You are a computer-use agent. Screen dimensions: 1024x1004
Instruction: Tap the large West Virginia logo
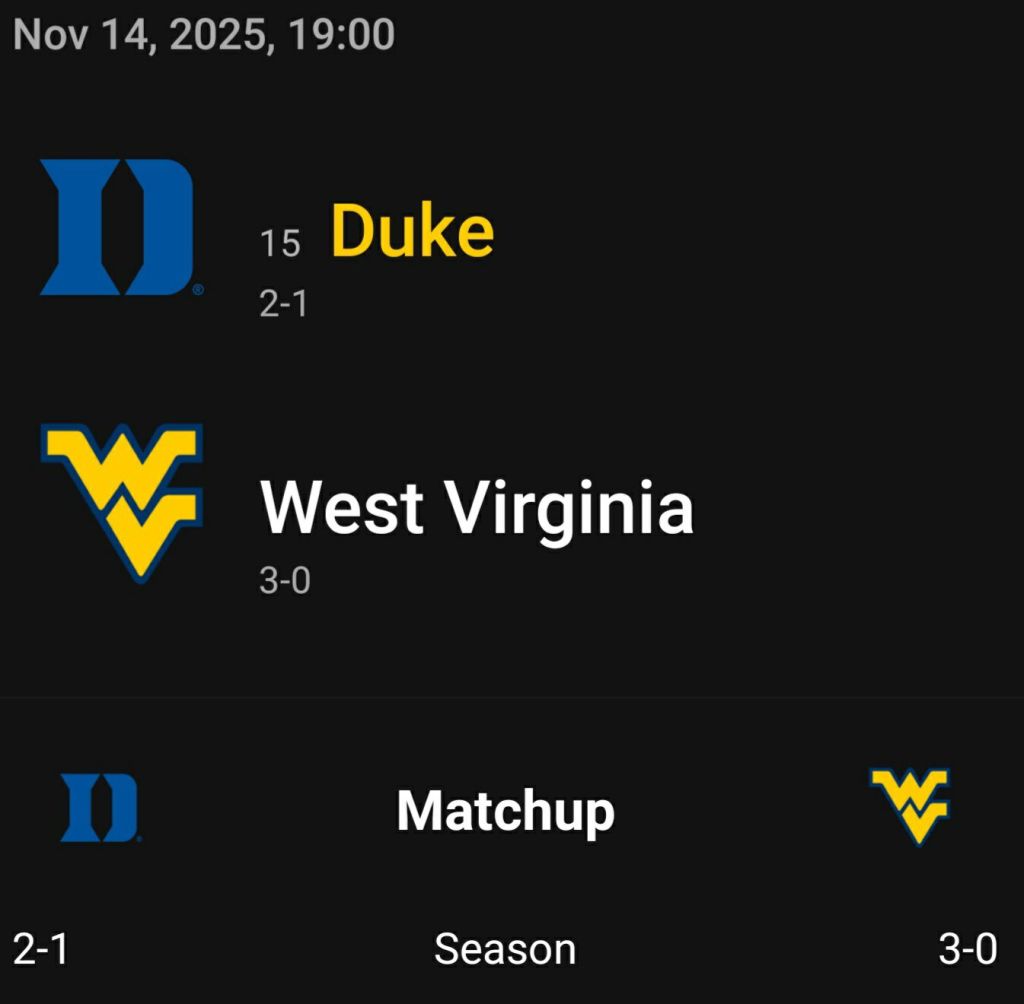point(122,500)
